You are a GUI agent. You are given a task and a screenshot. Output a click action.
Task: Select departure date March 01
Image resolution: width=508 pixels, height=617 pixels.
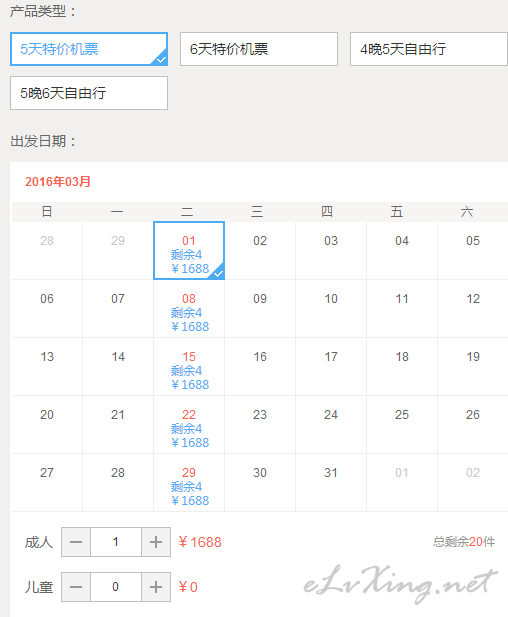pyautogui.click(x=189, y=251)
